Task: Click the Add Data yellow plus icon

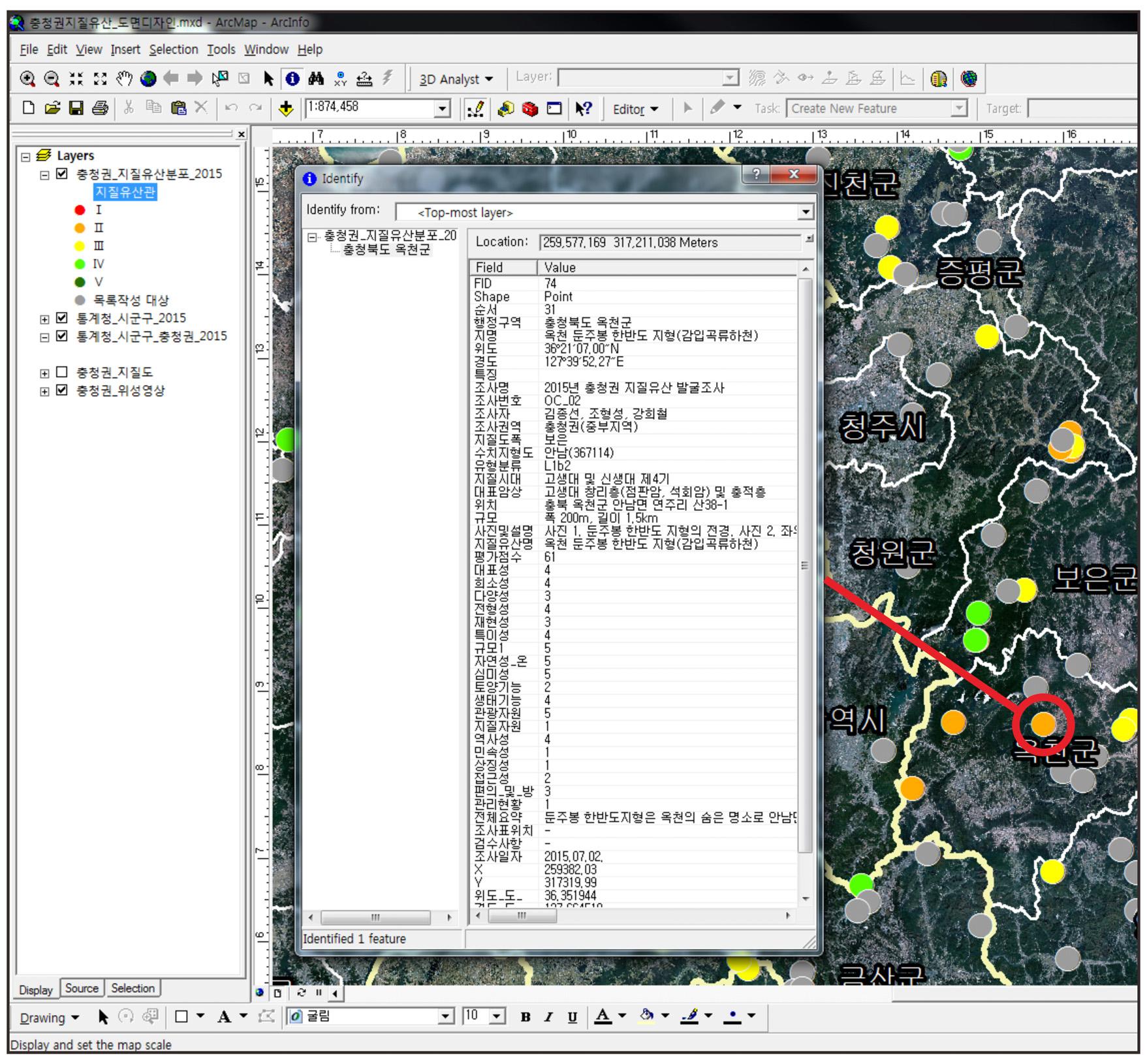Action: (x=286, y=109)
